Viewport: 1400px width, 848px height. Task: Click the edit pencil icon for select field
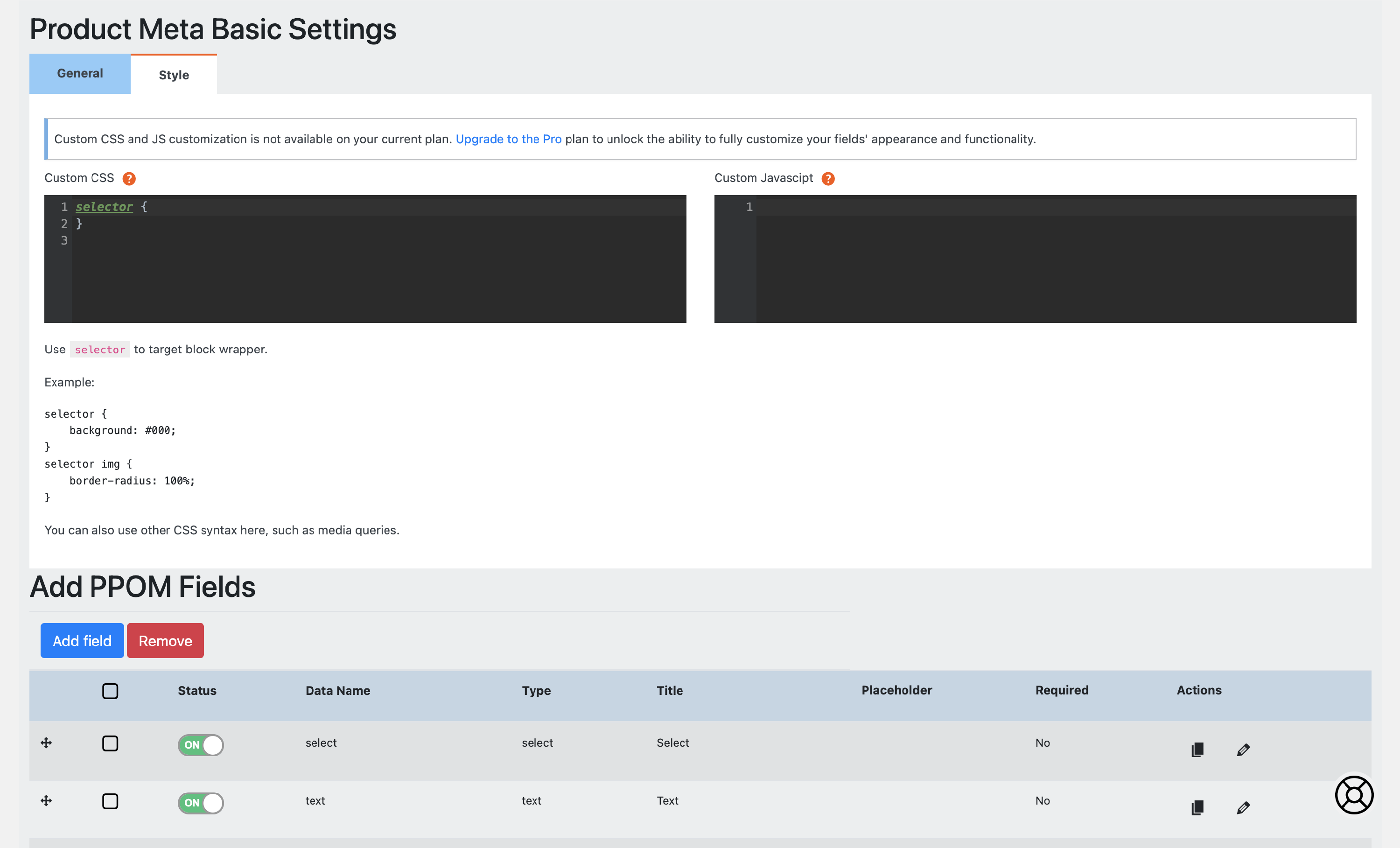(1243, 749)
